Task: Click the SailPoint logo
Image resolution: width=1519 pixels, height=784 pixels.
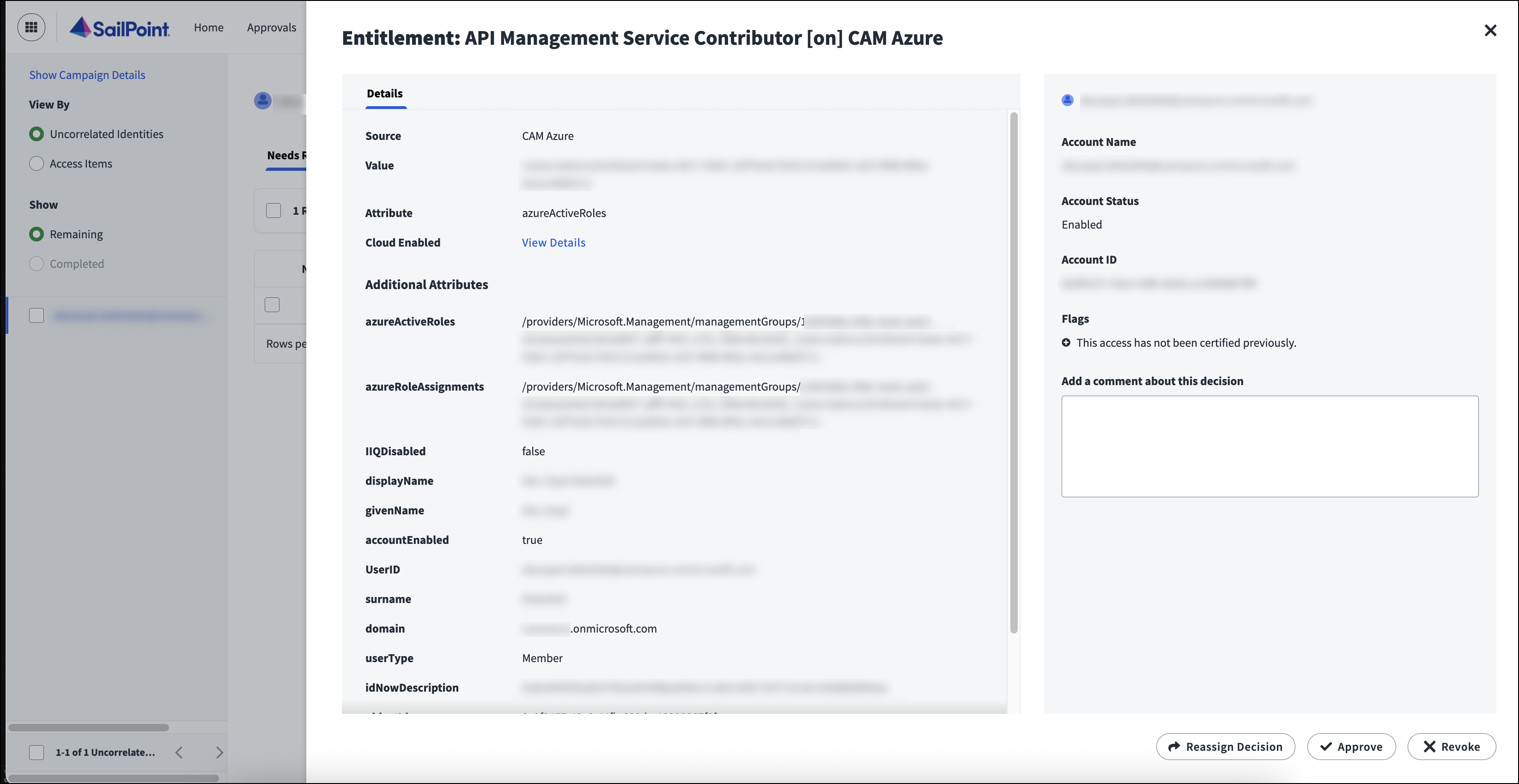Action: pos(120,27)
